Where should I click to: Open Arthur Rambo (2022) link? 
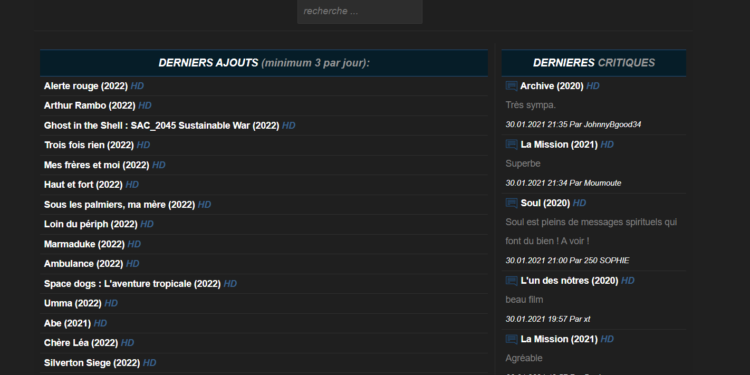[x=89, y=106]
